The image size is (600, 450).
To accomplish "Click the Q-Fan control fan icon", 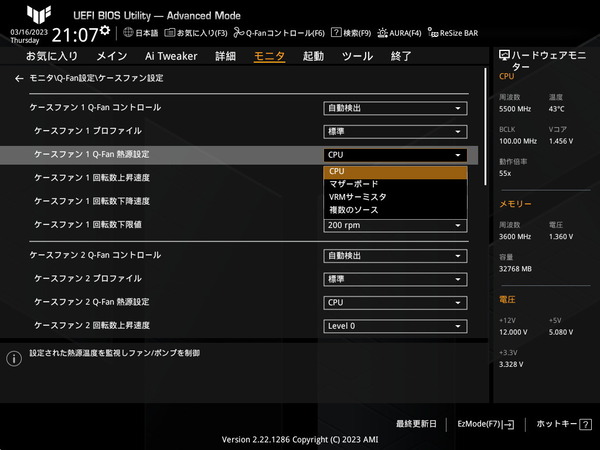I will tap(239, 33).
